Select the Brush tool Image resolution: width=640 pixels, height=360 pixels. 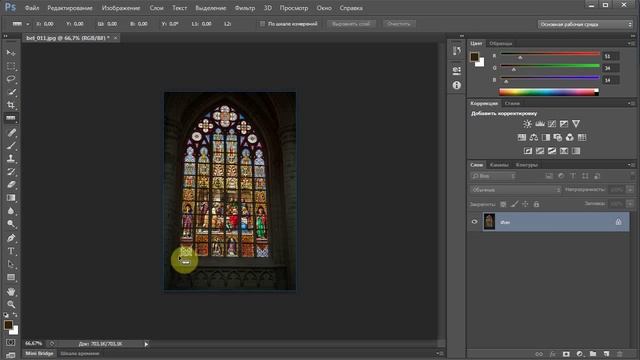point(11,145)
